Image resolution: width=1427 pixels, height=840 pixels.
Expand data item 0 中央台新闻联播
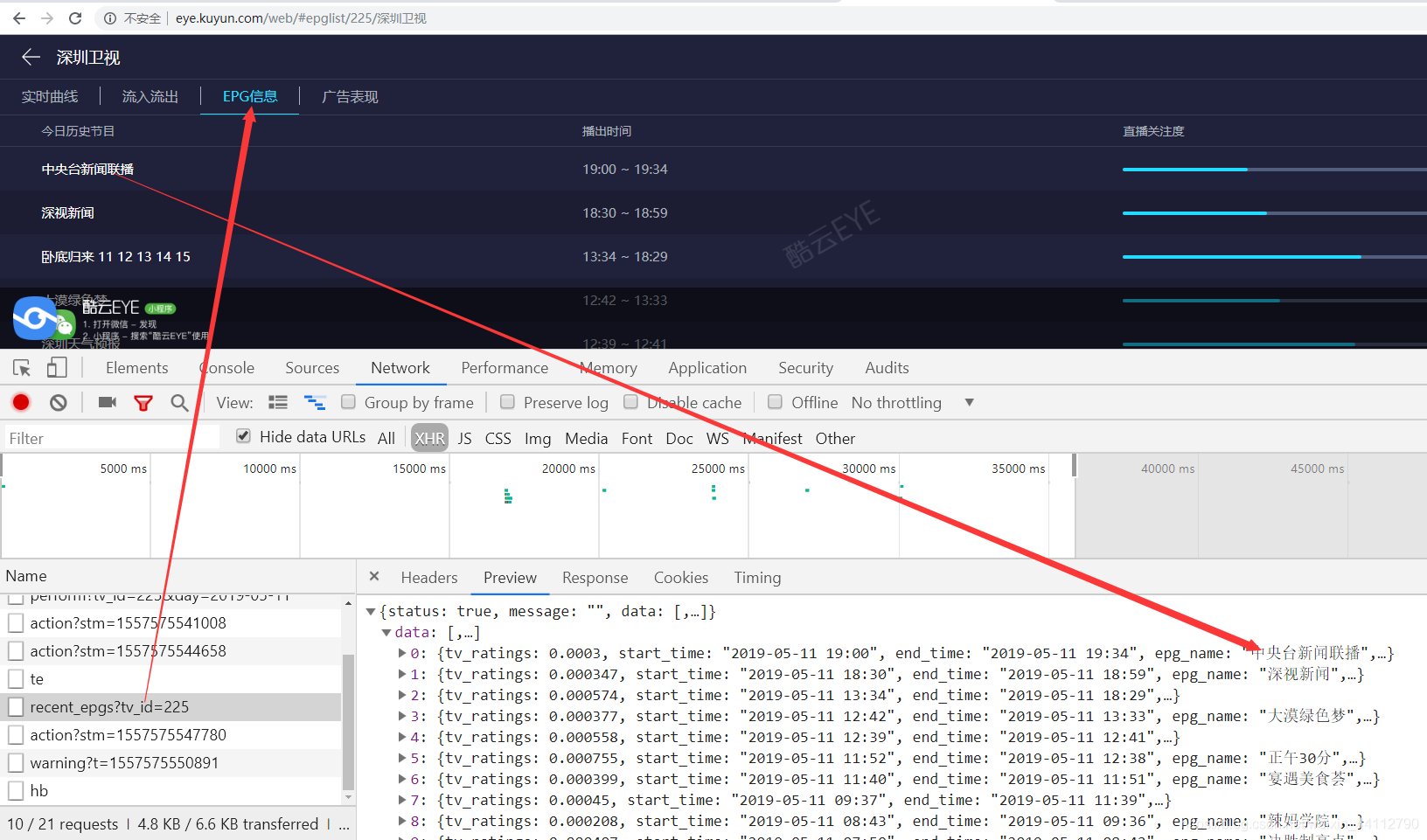point(402,653)
